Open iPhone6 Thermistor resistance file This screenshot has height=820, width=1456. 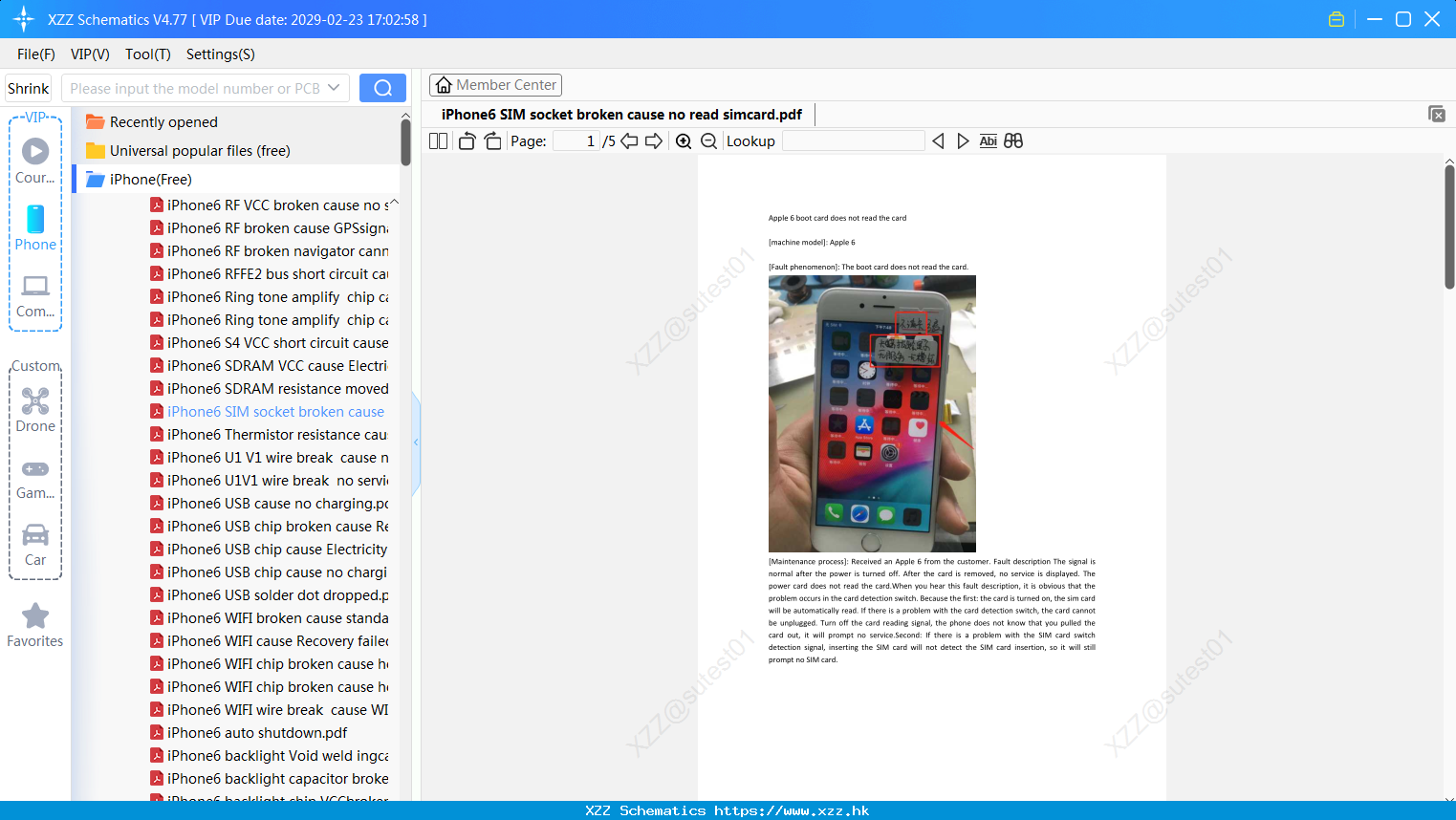coord(270,435)
